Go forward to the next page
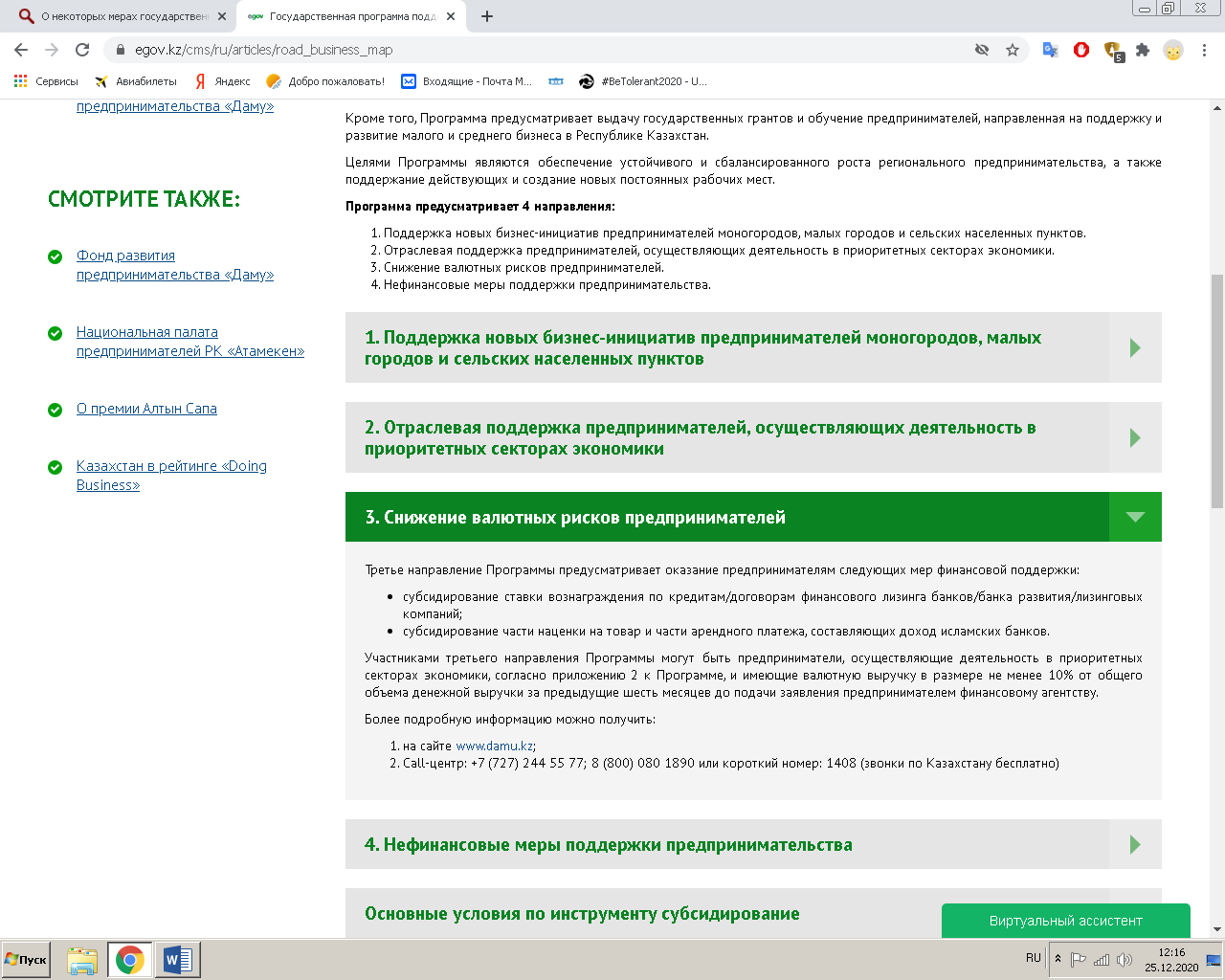Viewport: 1225px width, 980px height. point(52,50)
